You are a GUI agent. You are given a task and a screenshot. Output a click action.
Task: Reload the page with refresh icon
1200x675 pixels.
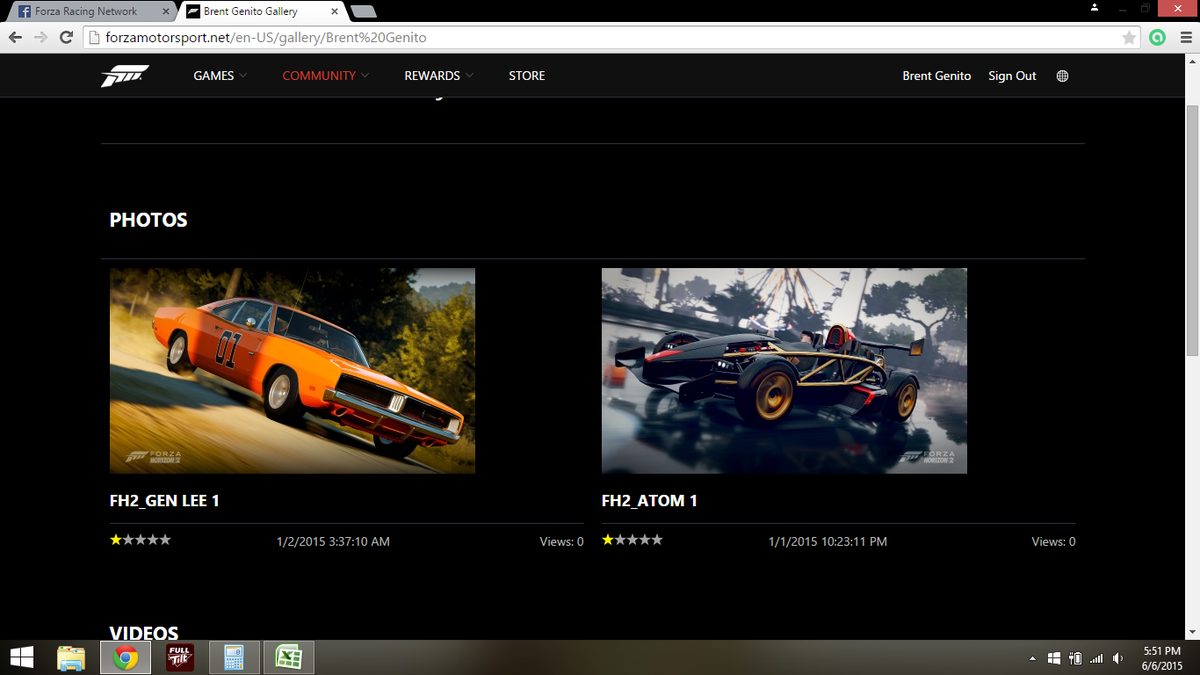66,37
